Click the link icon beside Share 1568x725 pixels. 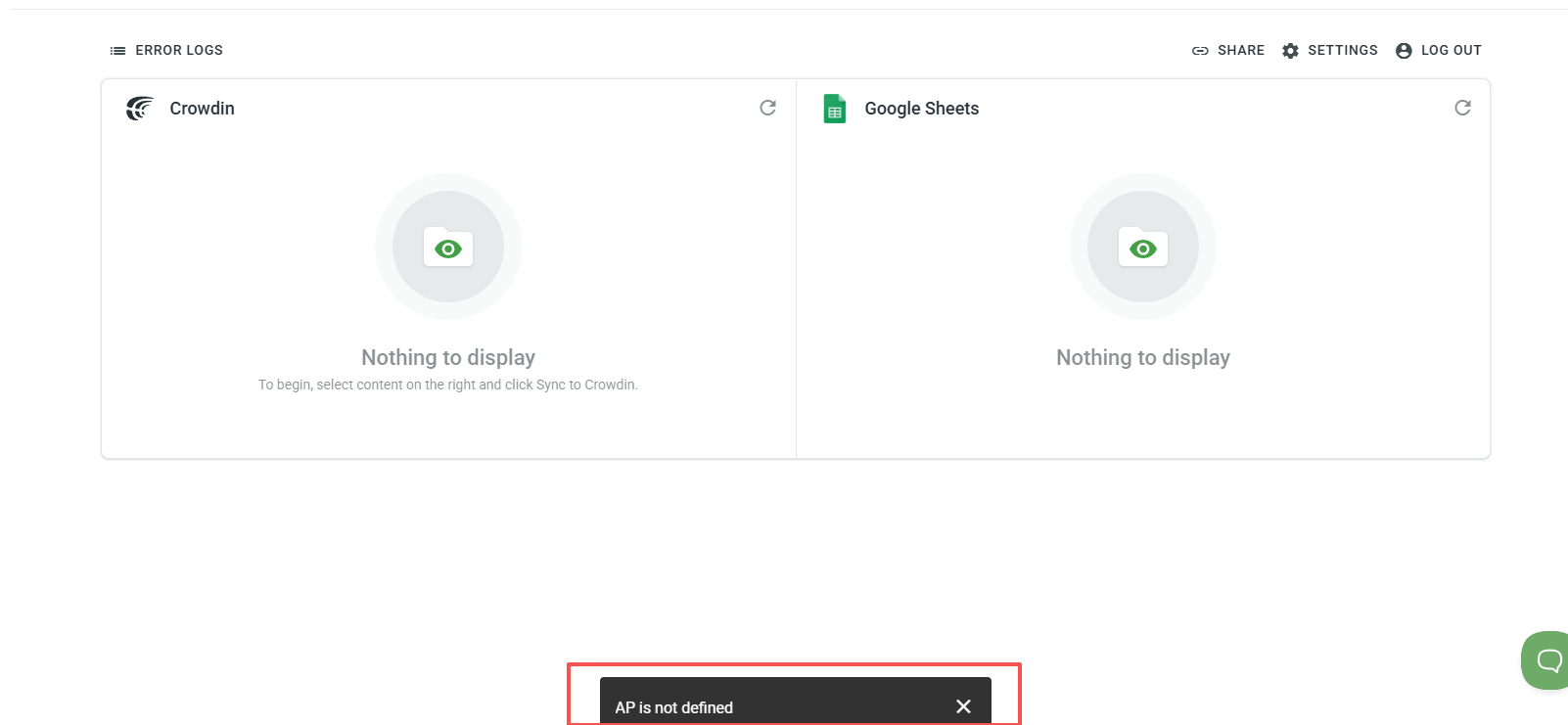[x=1200, y=51]
